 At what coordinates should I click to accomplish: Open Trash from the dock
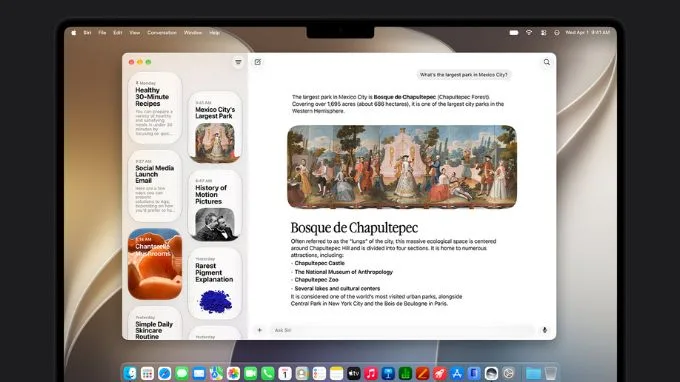click(x=550, y=373)
